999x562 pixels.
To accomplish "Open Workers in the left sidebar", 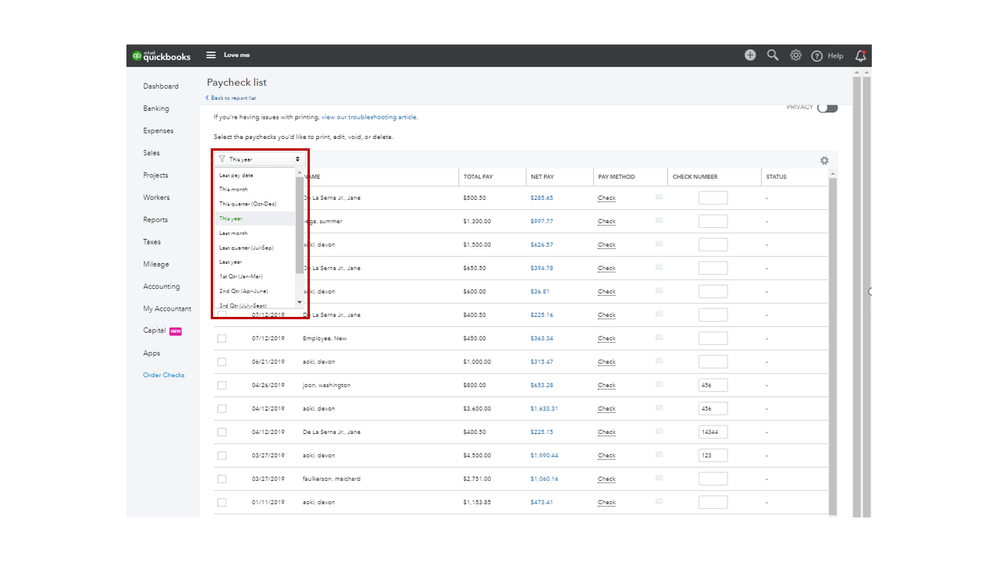I will coord(156,198).
